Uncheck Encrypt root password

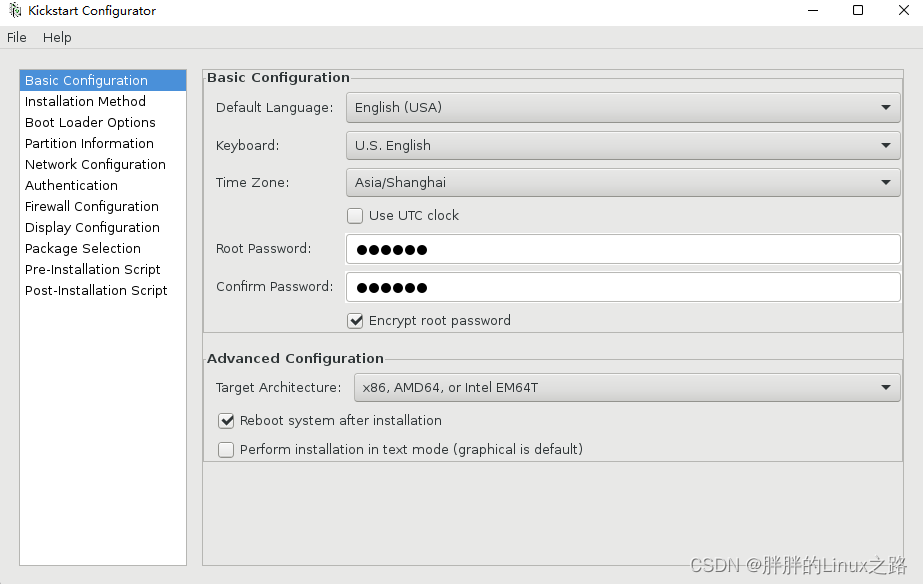(355, 321)
